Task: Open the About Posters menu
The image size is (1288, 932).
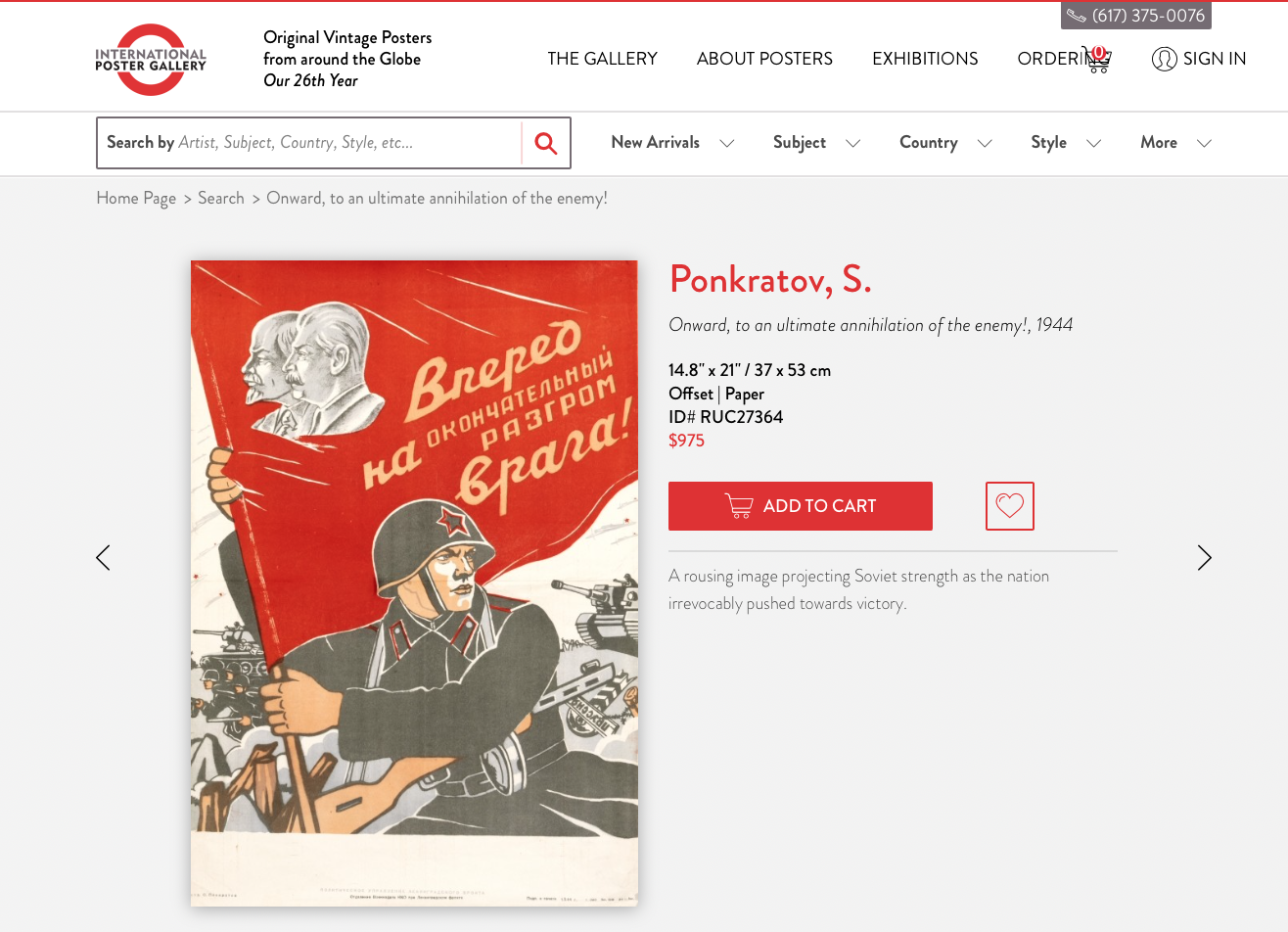Action: (764, 59)
